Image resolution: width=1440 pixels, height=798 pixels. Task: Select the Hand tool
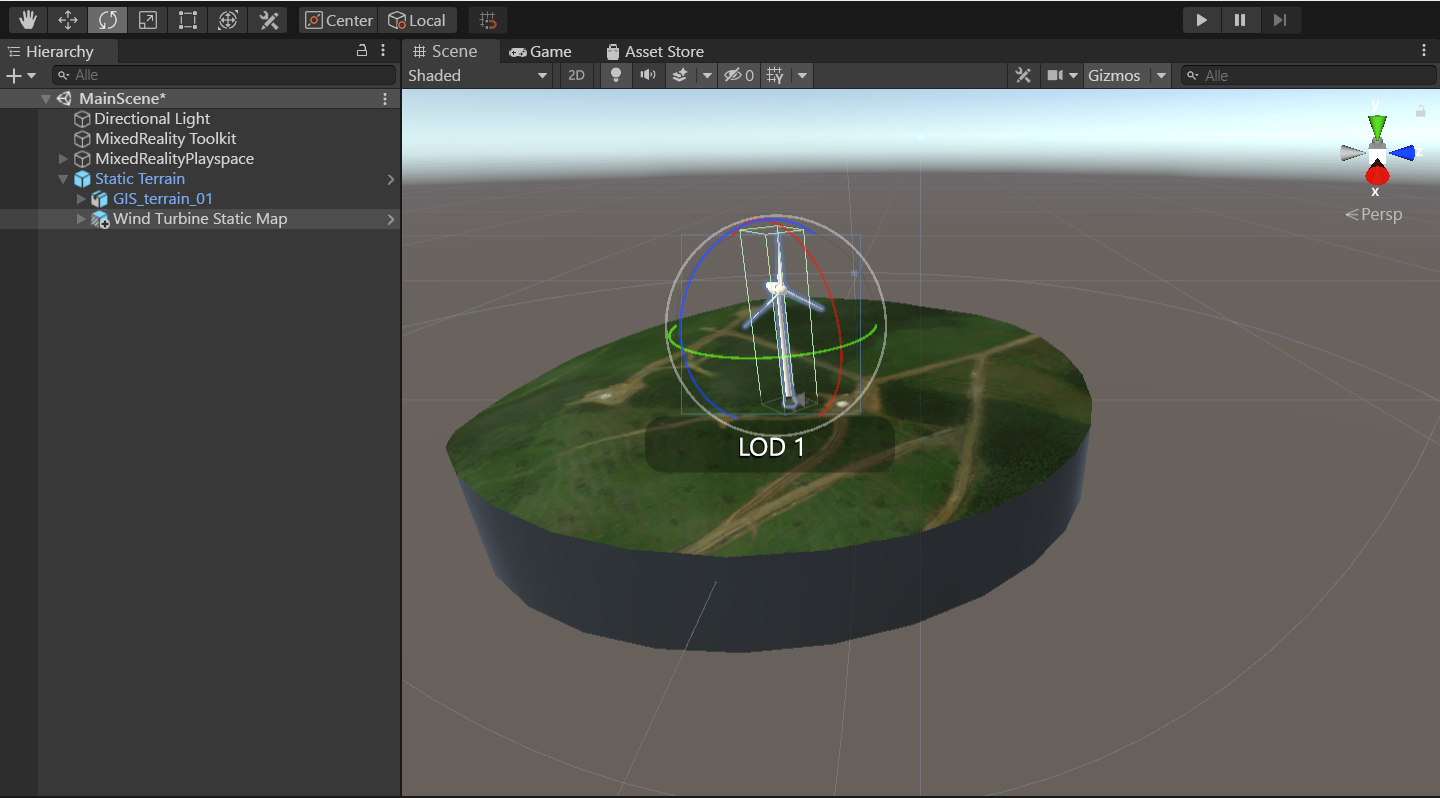(28, 20)
